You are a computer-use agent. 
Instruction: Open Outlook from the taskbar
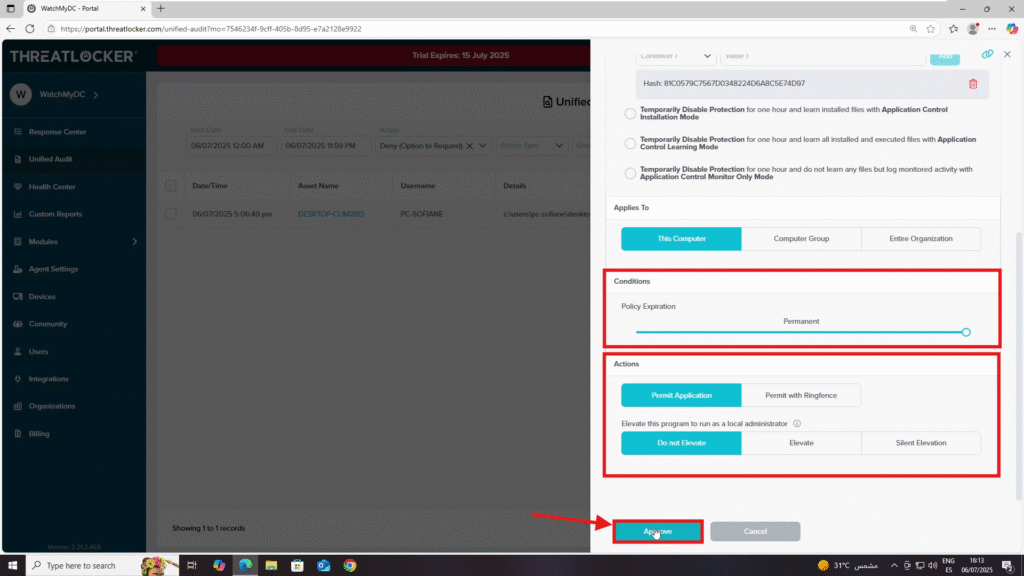pyautogui.click(x=323, y=566)
